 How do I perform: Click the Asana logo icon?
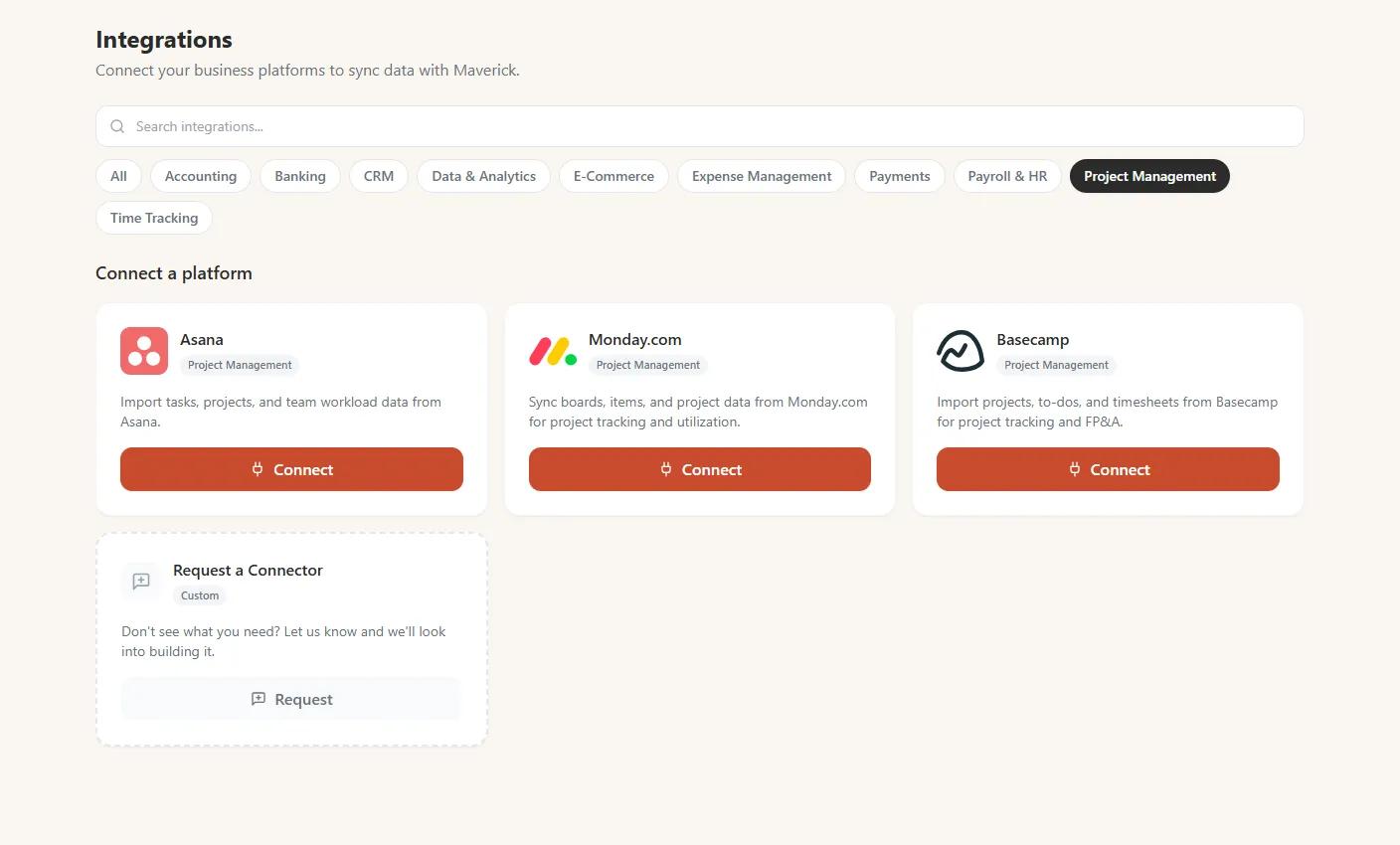click(144, 351)
